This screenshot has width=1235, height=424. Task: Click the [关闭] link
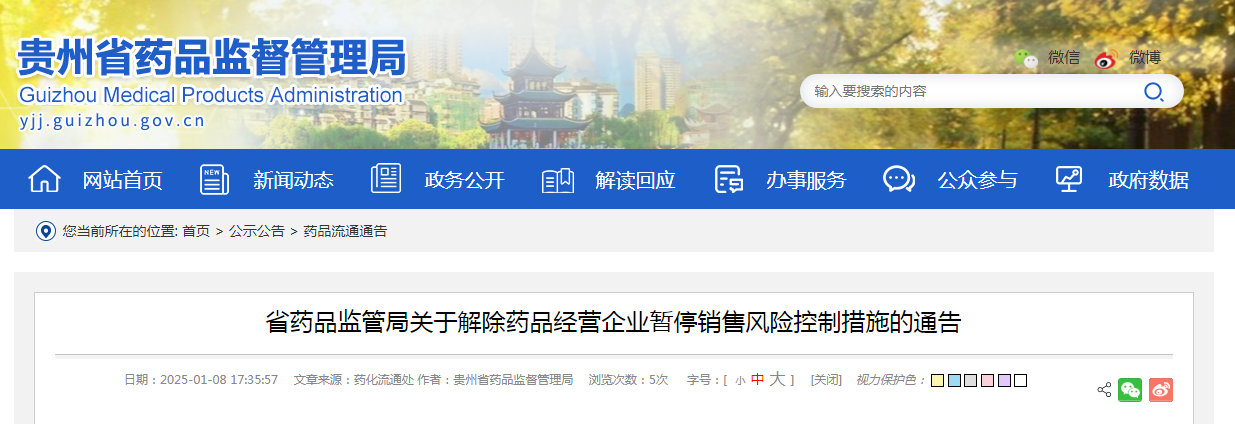pyautogui.click(x=826, y=380)
